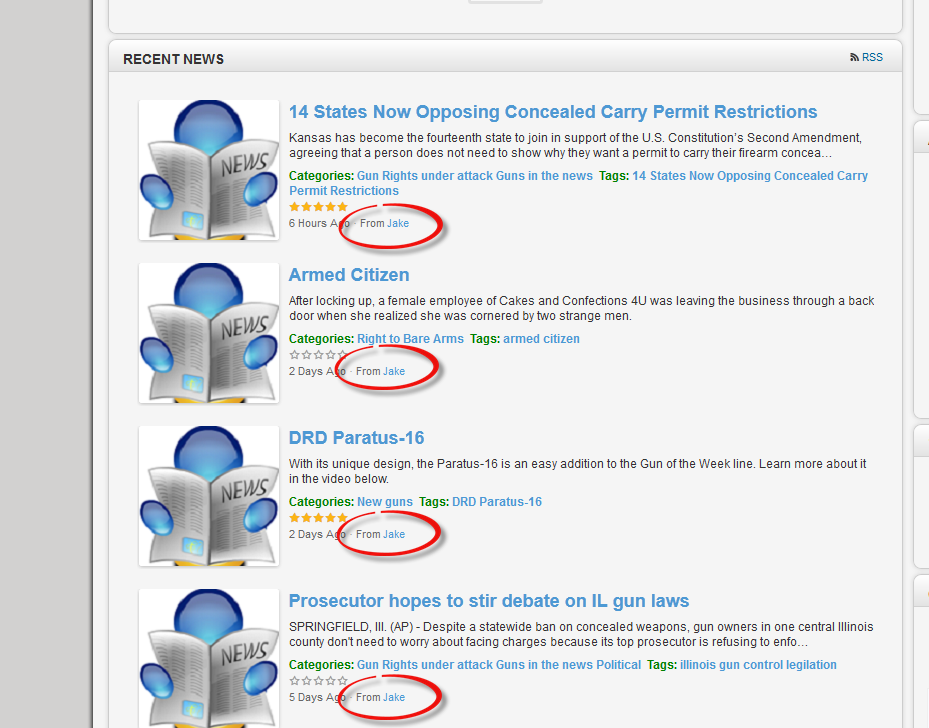This screenshot has width=929, height=728.
Task: Open the 'Political' category link
Action: (619, 665)
